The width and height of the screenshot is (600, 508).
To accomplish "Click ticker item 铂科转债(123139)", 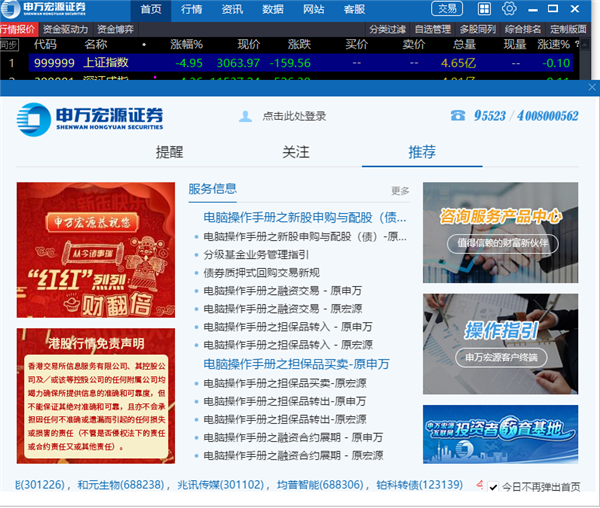I will pos(419,485).
